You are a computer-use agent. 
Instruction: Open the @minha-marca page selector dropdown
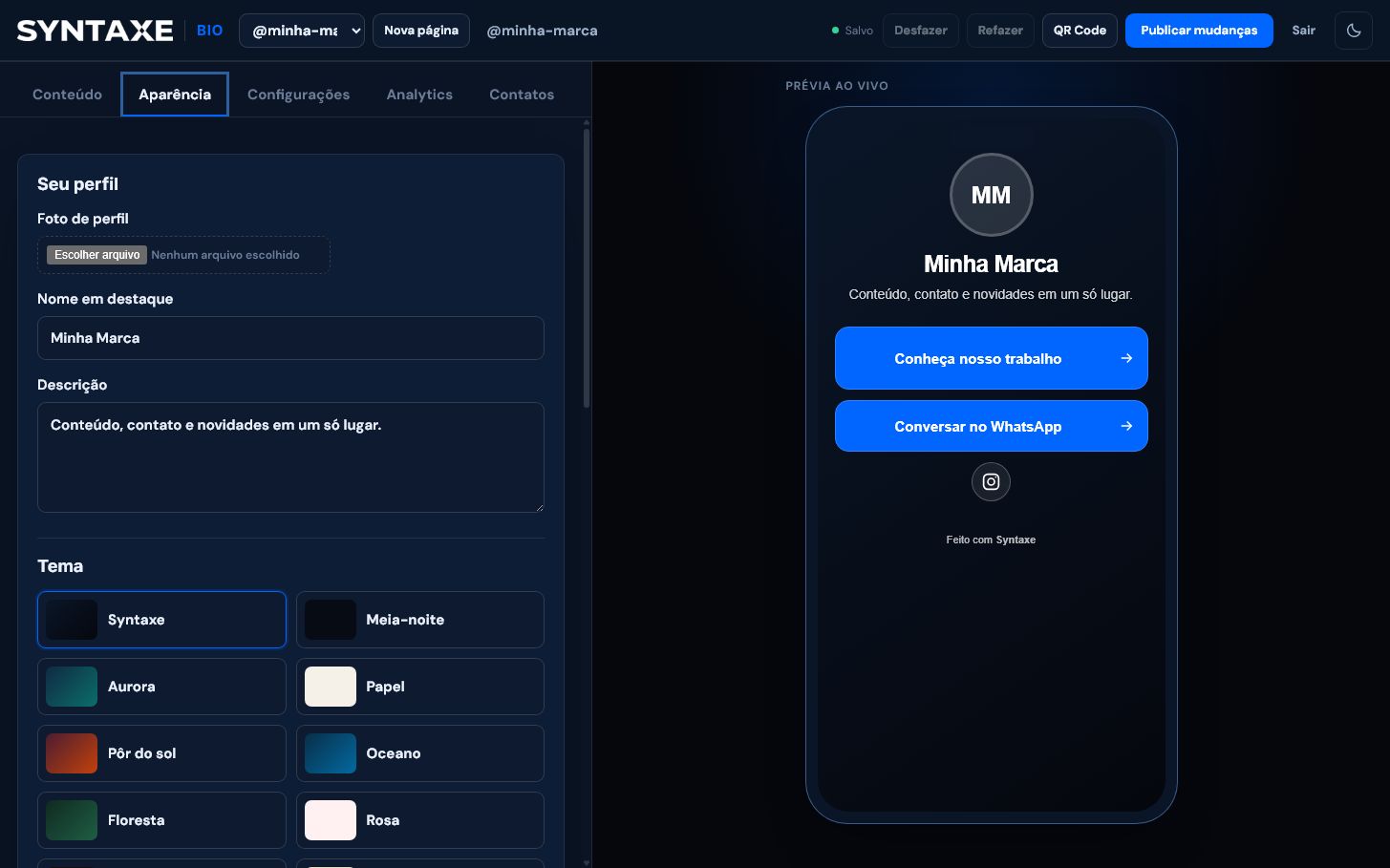[x=302, y=31]
